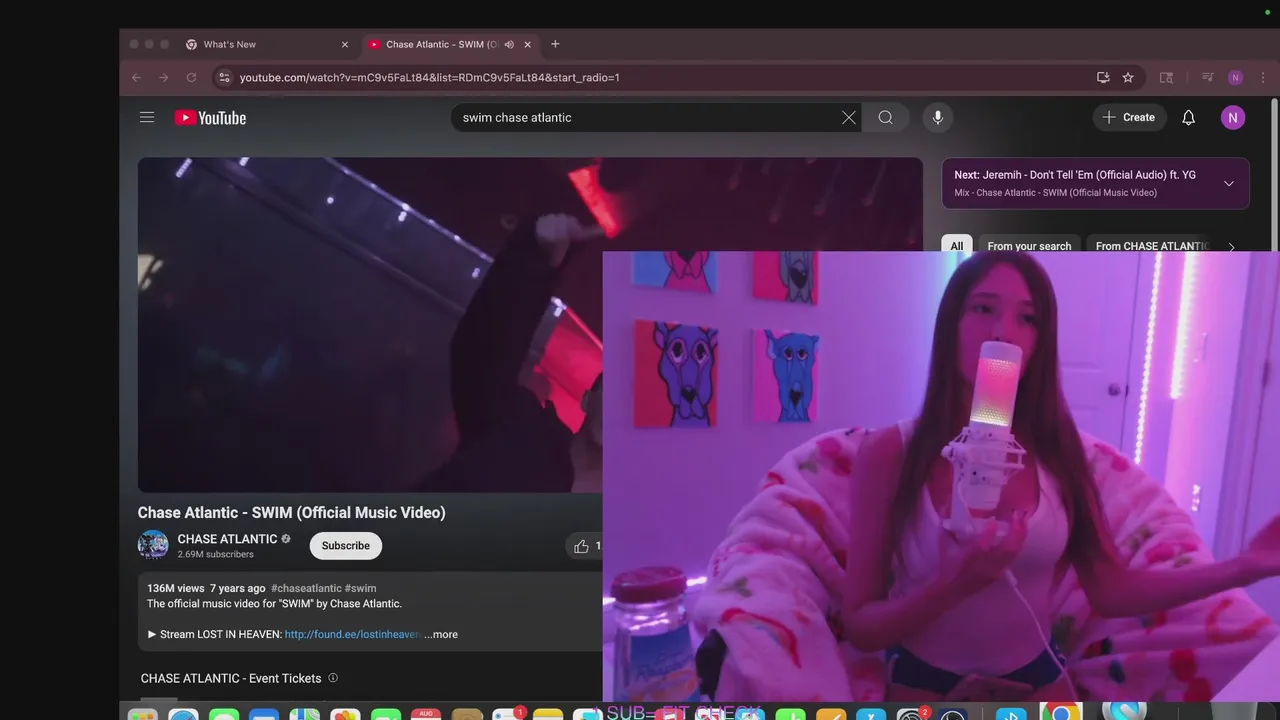Select the All filter chip

[x=957, y=245]
